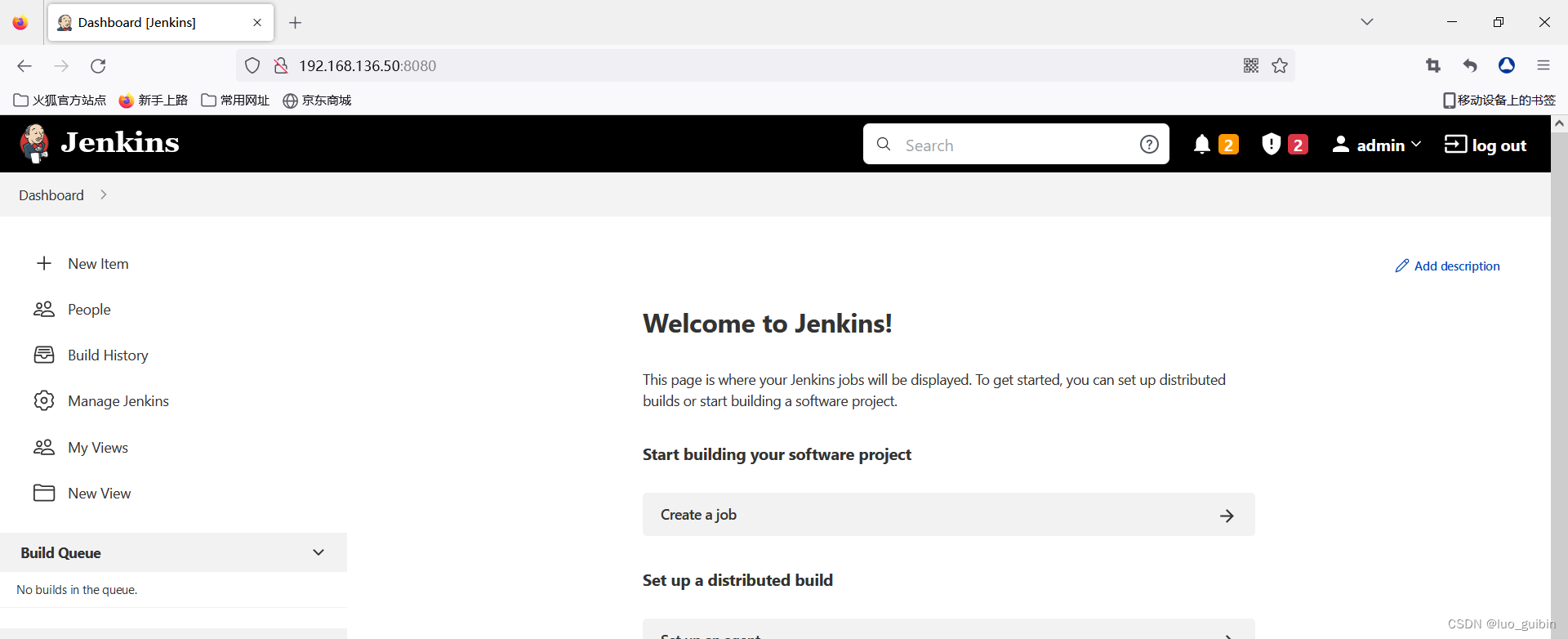Open security warnings shield icon
The height and width of the screenshot is (639, 1568).
tap(1272, 145)
